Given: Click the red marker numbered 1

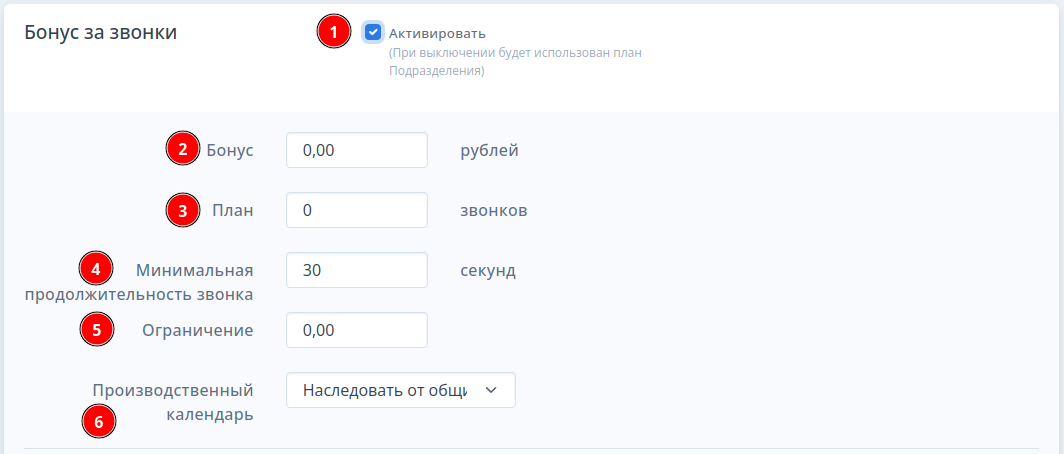Looking at the screenshot, I should (x=334, y=32).
